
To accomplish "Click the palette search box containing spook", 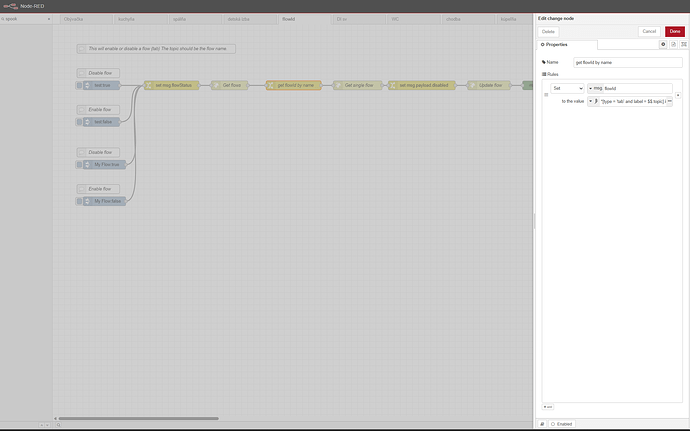I will click(26, 19).
